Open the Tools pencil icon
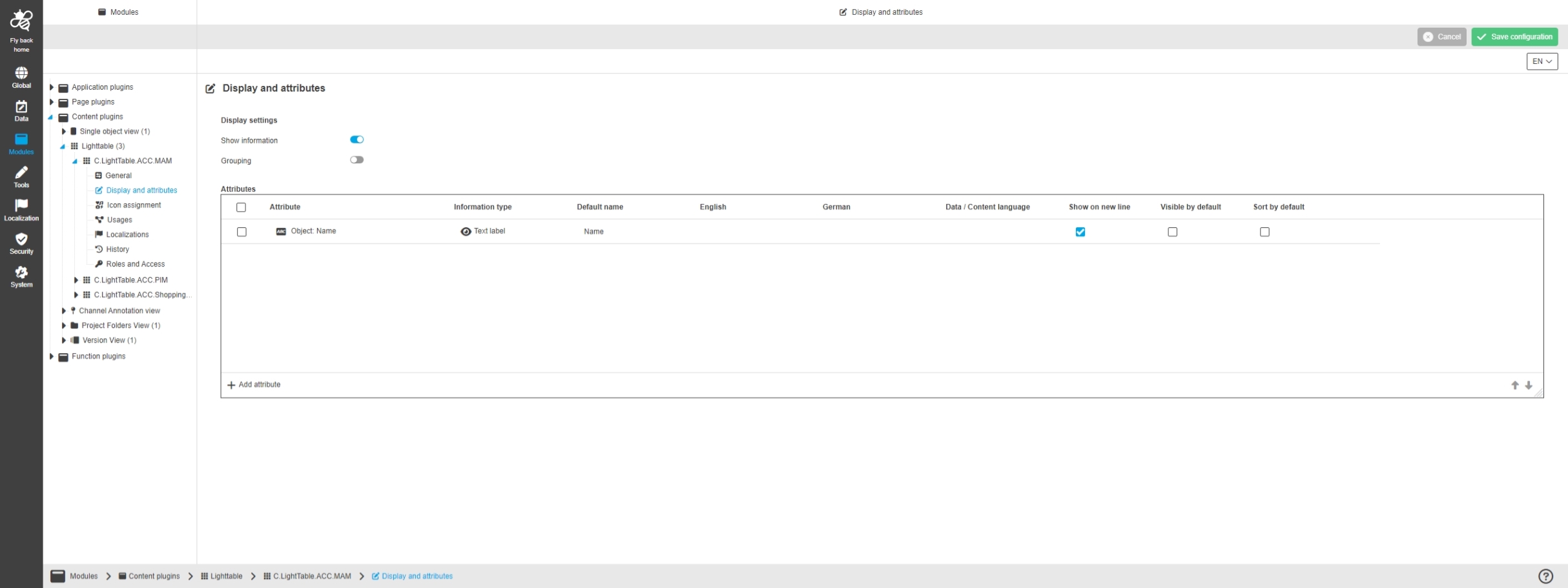The height and width of the screenshot is (588, 1568). [21, 172]
